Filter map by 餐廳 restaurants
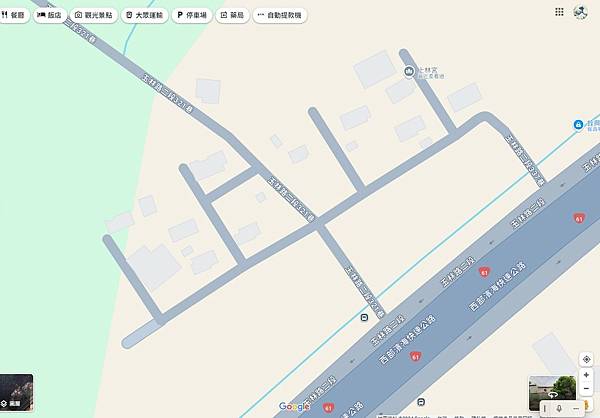The height and width of the screenshot is (418, 600). [x=14, y=15]
